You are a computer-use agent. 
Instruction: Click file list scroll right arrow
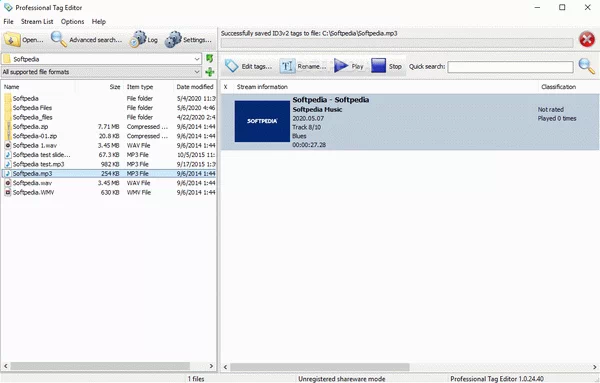tap(211, 366)
